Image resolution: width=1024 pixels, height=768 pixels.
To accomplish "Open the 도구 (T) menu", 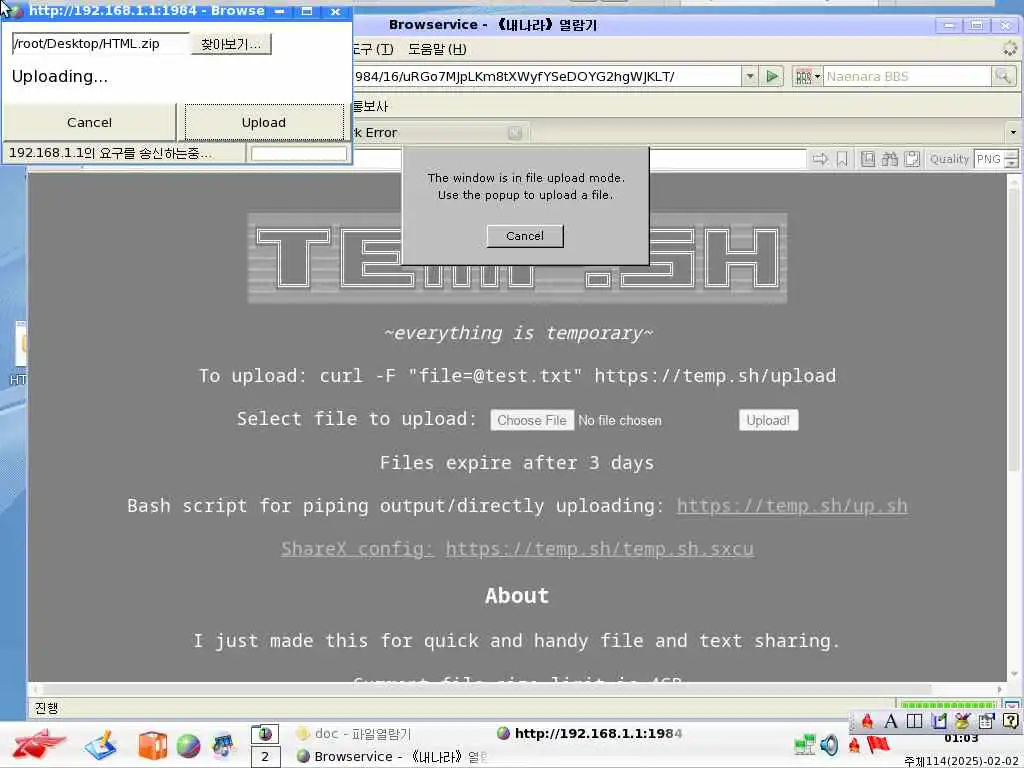I will click(x=373, y=49).
